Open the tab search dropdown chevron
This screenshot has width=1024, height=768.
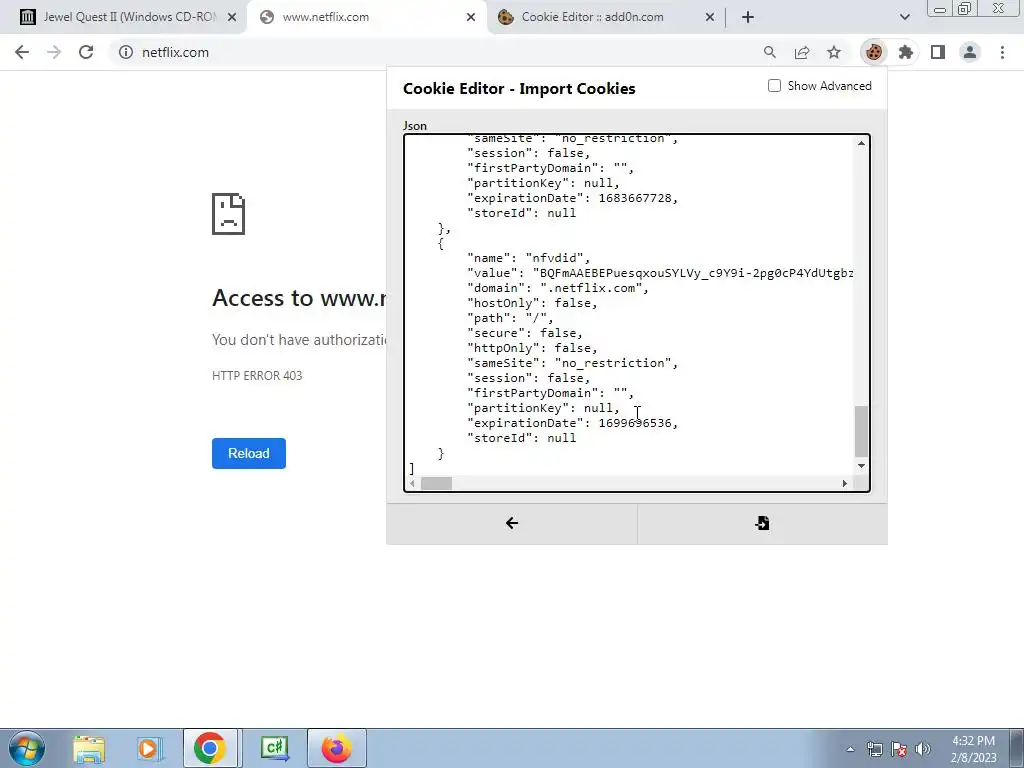904,17
